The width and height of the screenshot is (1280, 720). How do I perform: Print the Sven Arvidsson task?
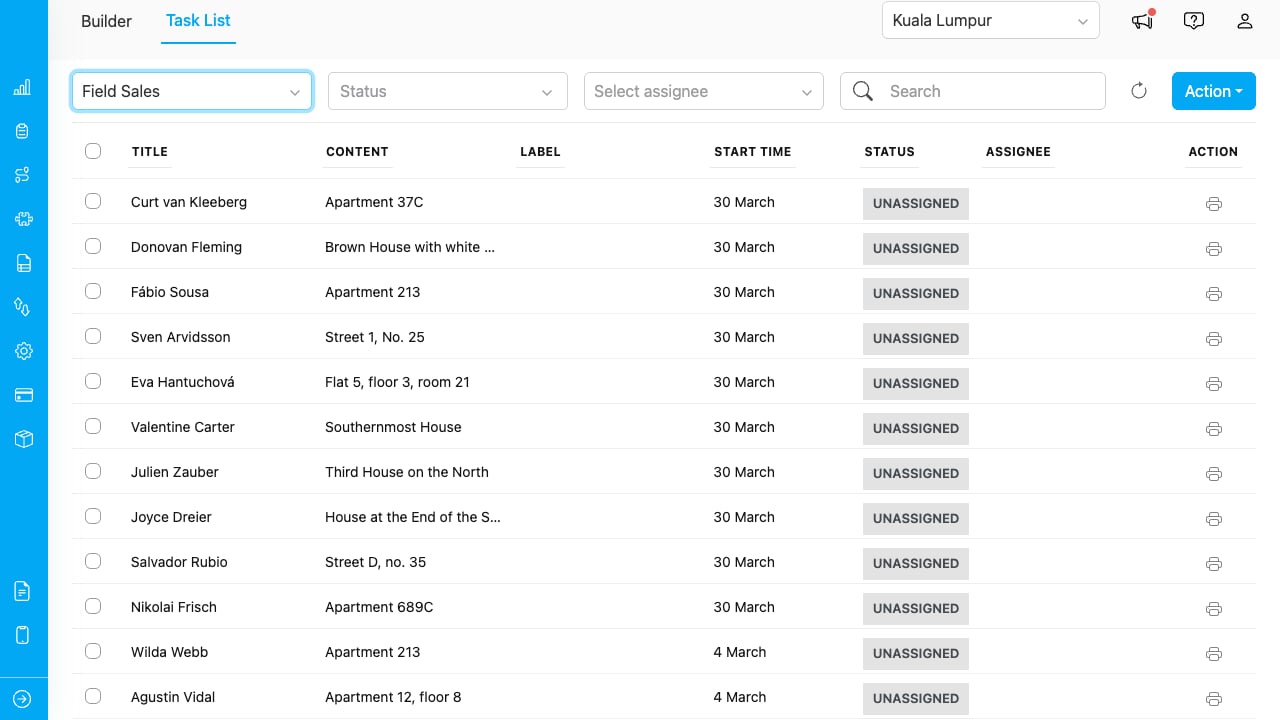(x=1214, y=339)
